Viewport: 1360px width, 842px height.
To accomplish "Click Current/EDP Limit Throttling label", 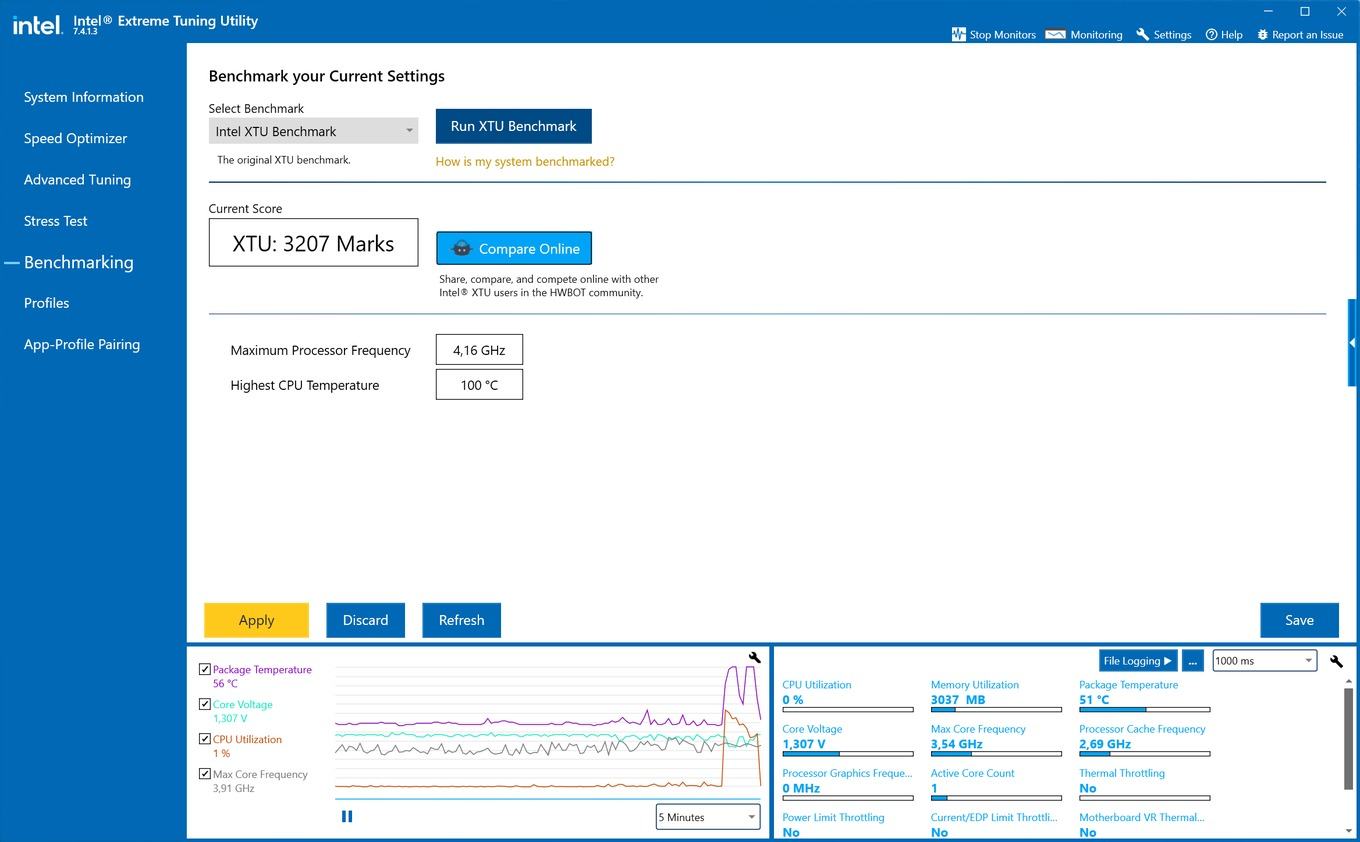I will pos(994,817).
